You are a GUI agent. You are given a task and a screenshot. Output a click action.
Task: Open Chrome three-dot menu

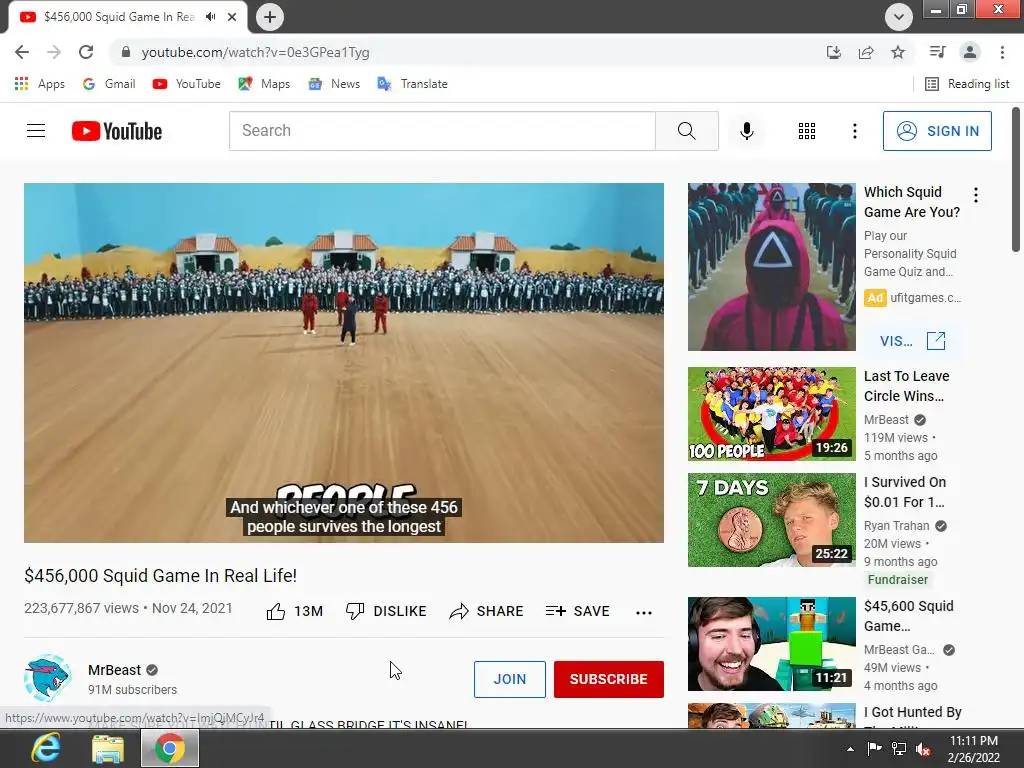1002,52
